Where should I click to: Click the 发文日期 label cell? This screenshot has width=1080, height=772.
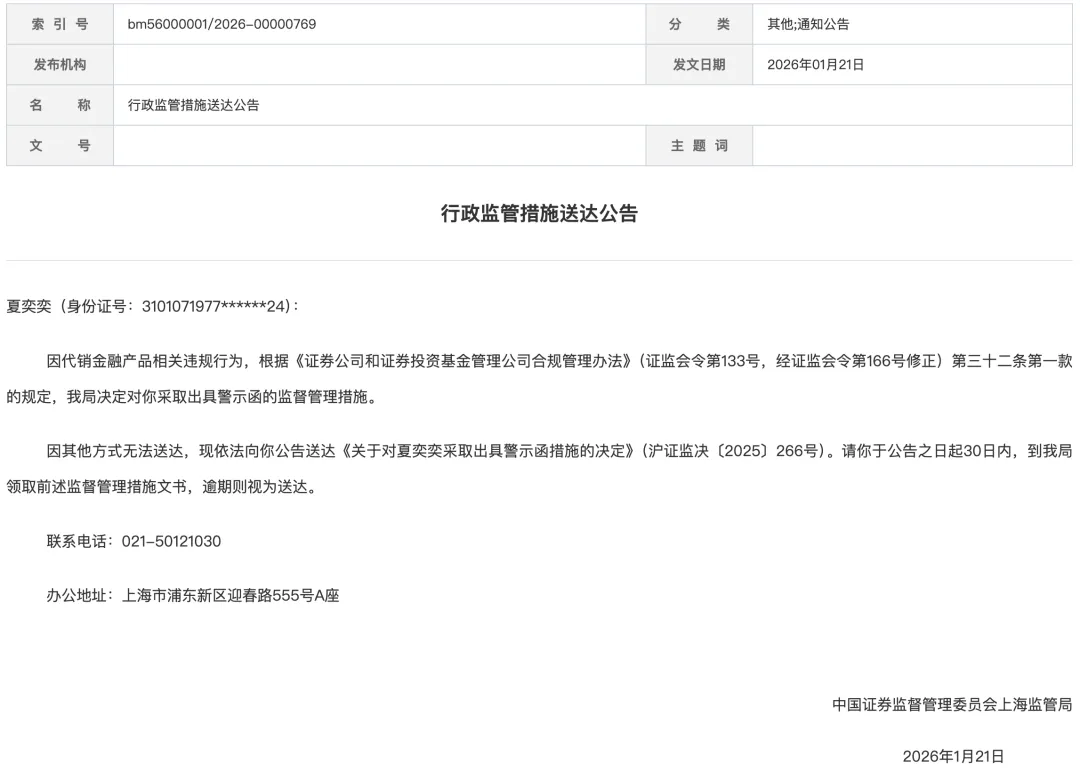click(x=698, y=64)
